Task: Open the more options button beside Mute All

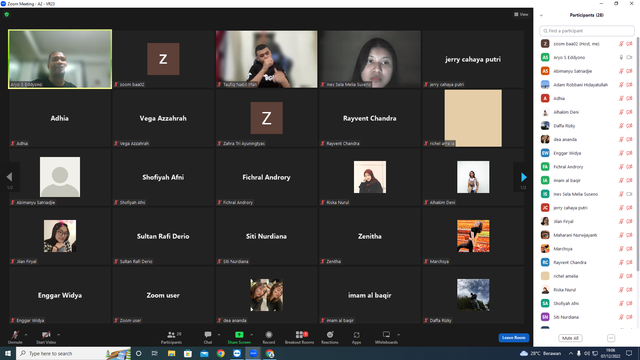Action: point(611,338)
